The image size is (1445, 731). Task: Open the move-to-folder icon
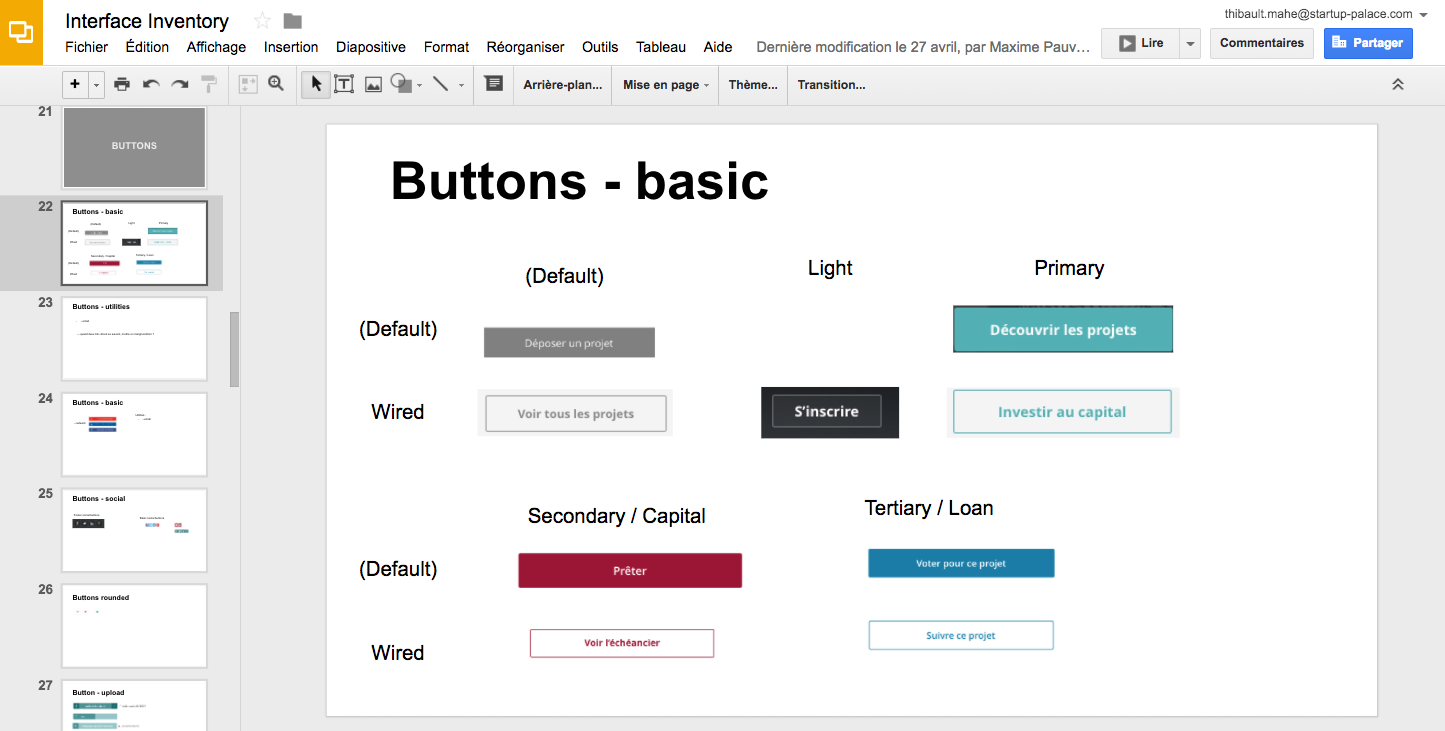[x=292, y=21]
